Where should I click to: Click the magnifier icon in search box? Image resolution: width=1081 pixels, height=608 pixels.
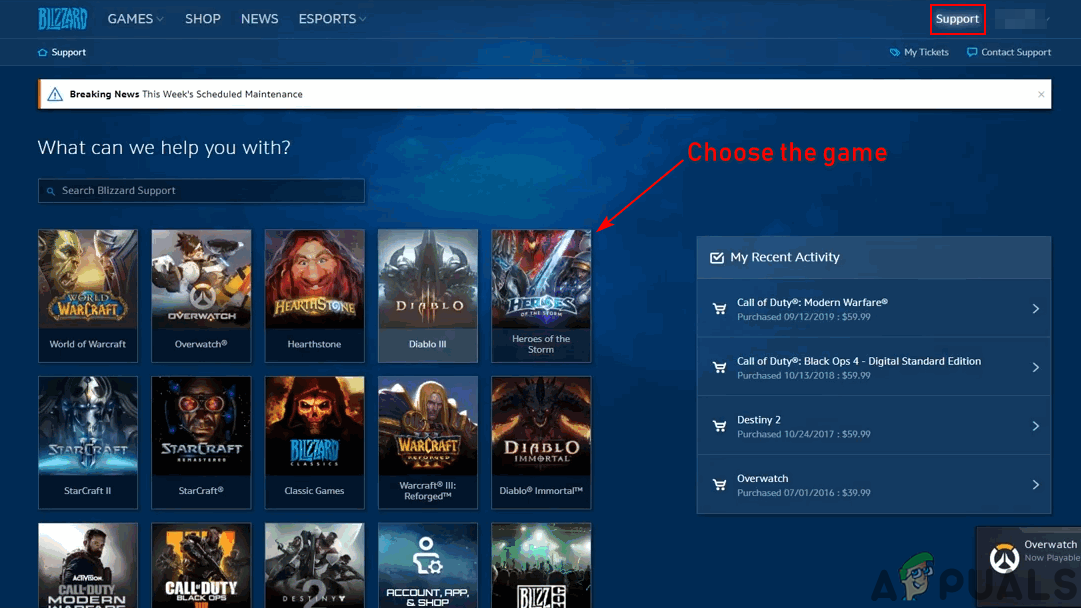[50, 191]
